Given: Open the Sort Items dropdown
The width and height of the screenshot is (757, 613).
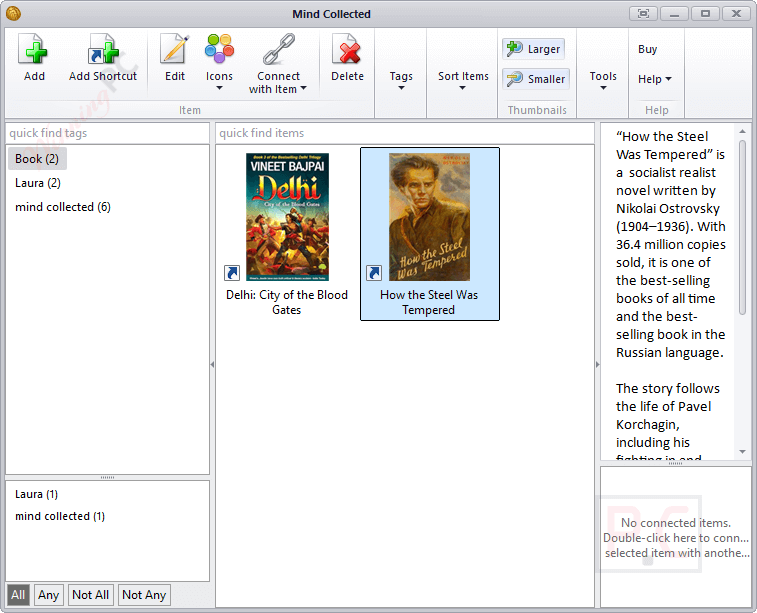Looking at the screenshot, I should tap(463, 80).
